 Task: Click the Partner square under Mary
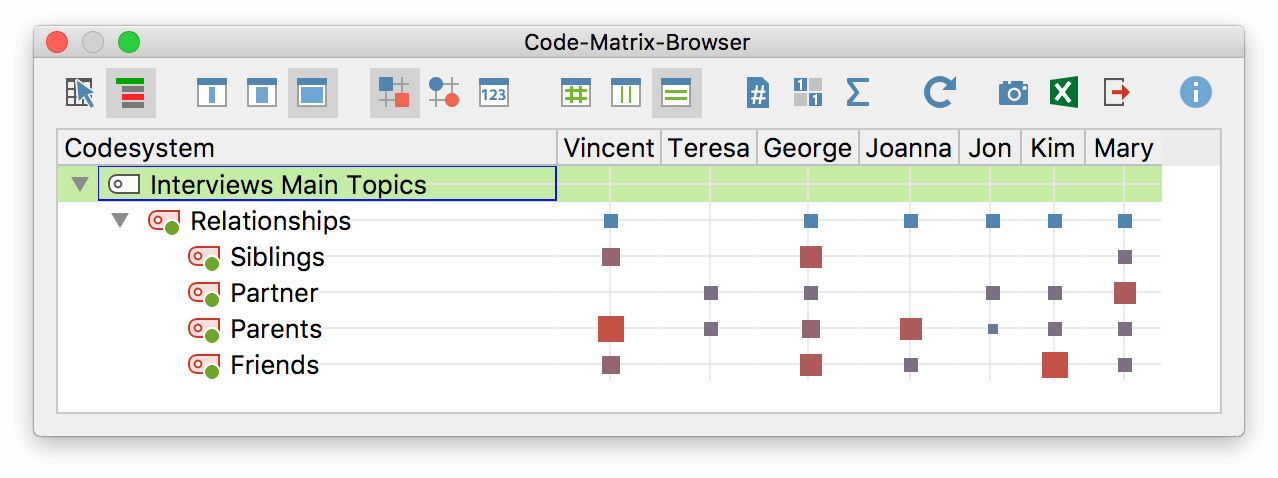click(1125, 293)
